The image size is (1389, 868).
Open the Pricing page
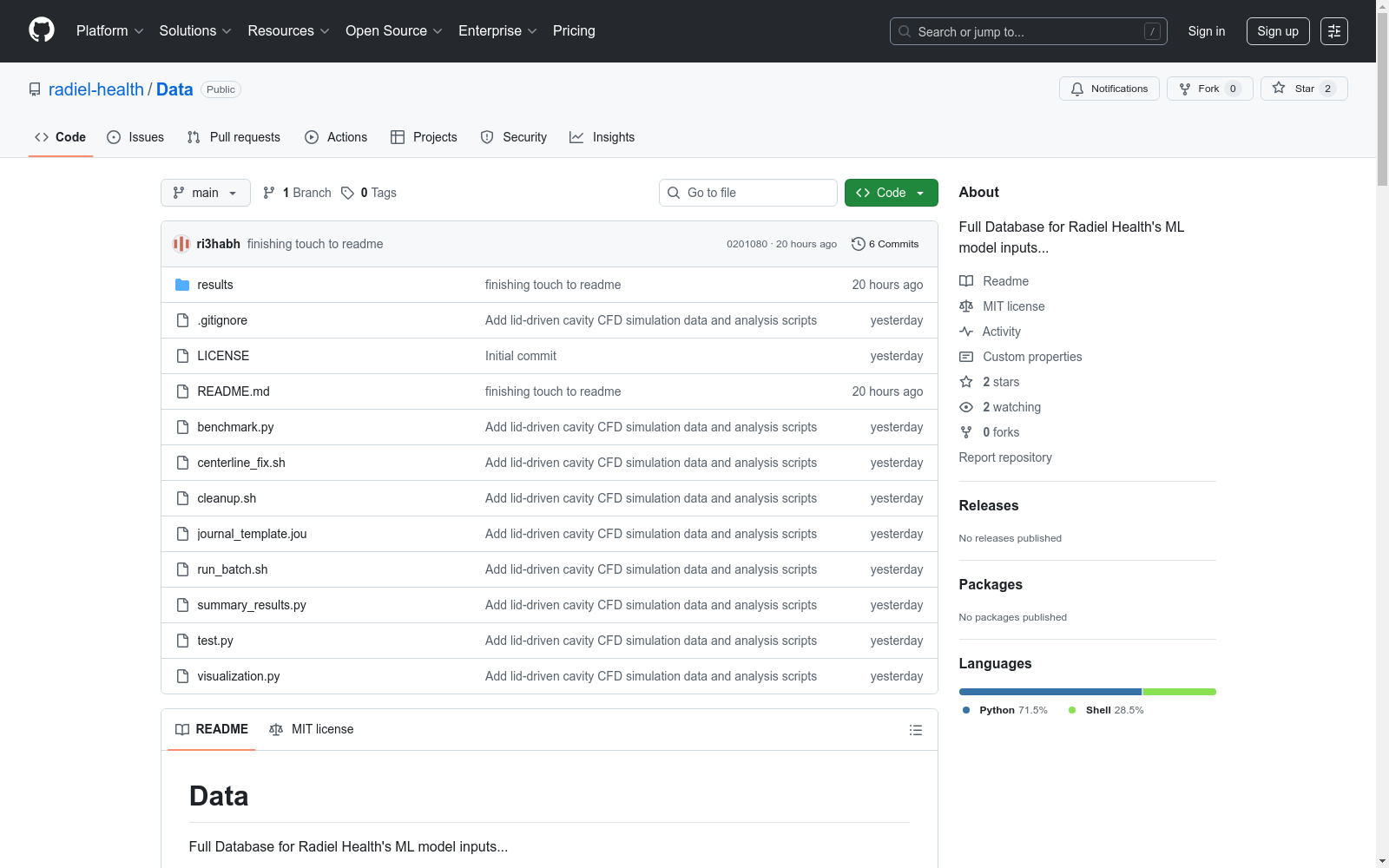click(574, 31)
